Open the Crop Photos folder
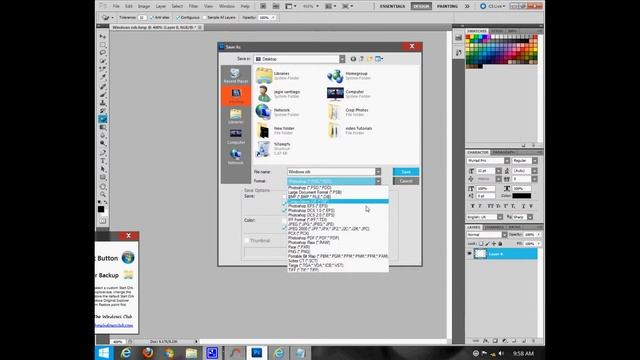The image size is (640, 360). 348,112
